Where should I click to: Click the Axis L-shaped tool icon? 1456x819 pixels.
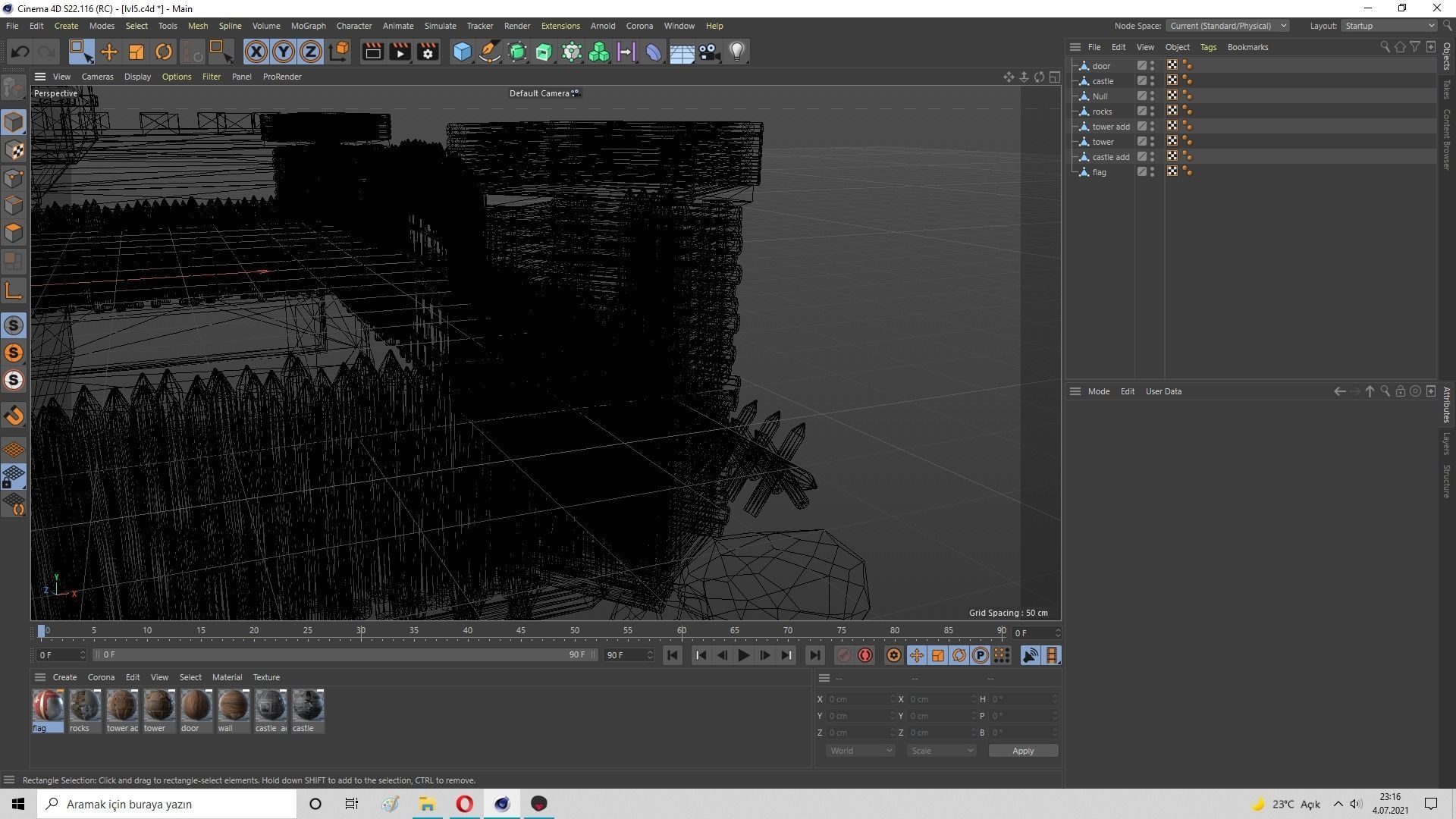pos(14,291)
